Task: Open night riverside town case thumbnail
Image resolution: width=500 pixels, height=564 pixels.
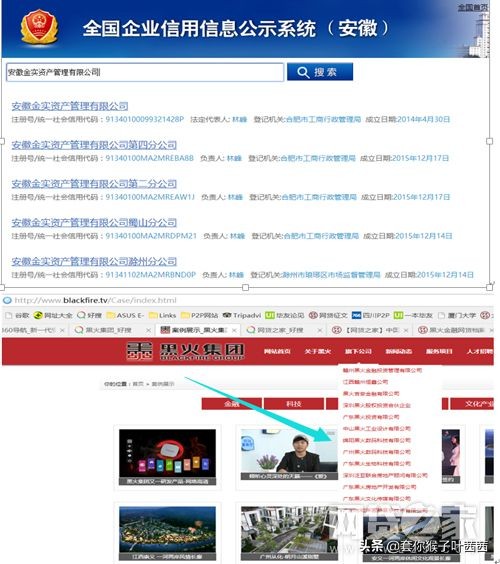Action: [168, 533]
